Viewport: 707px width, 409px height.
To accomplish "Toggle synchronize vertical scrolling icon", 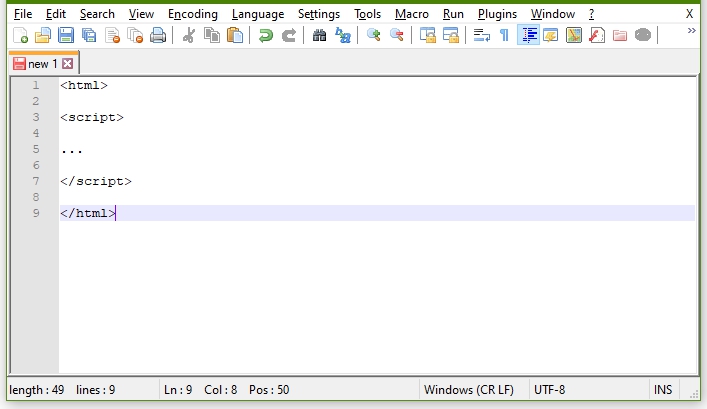I will 427,35.
